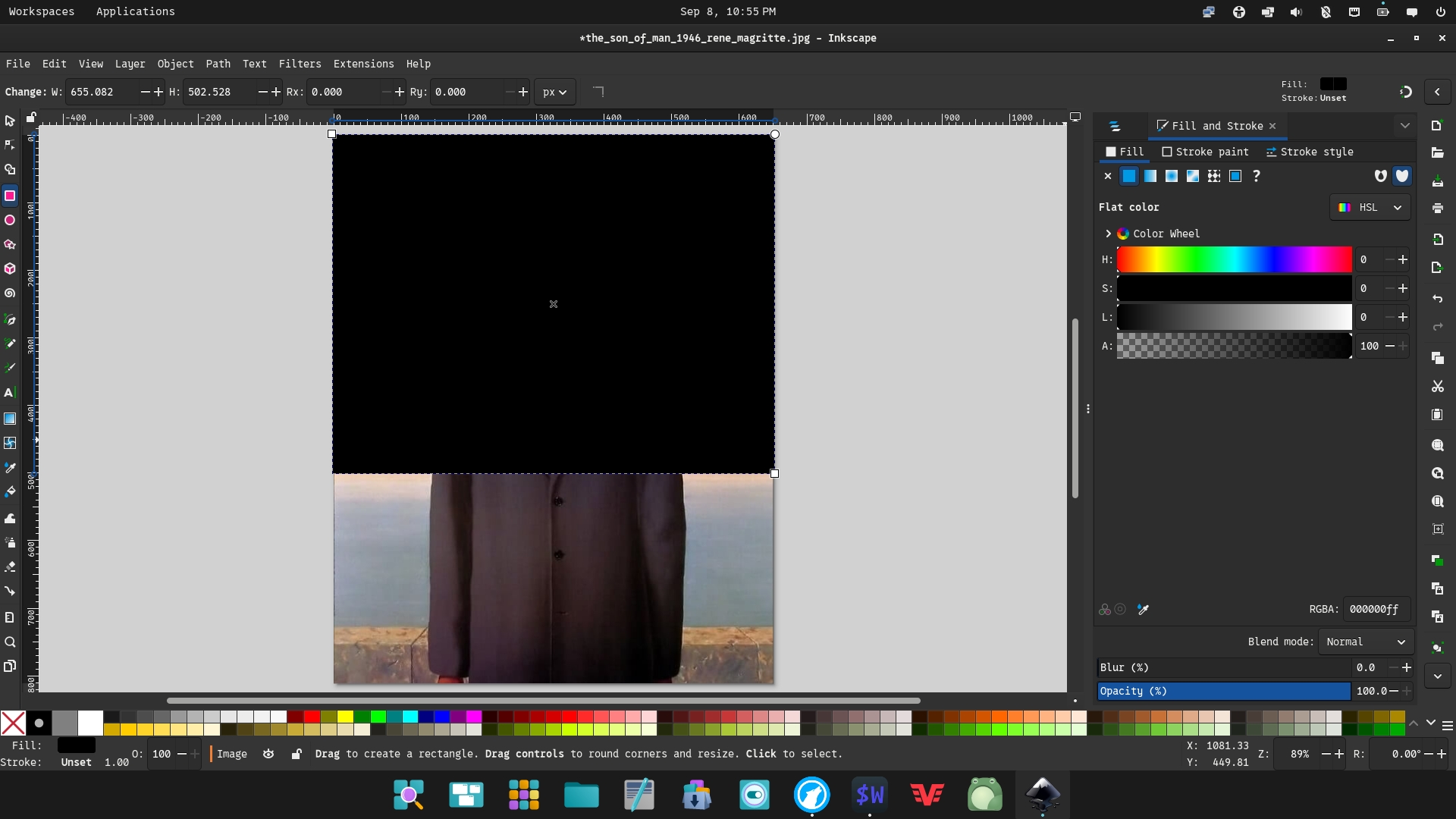Click the Cut scissors icon

(x=1437, y=386)
